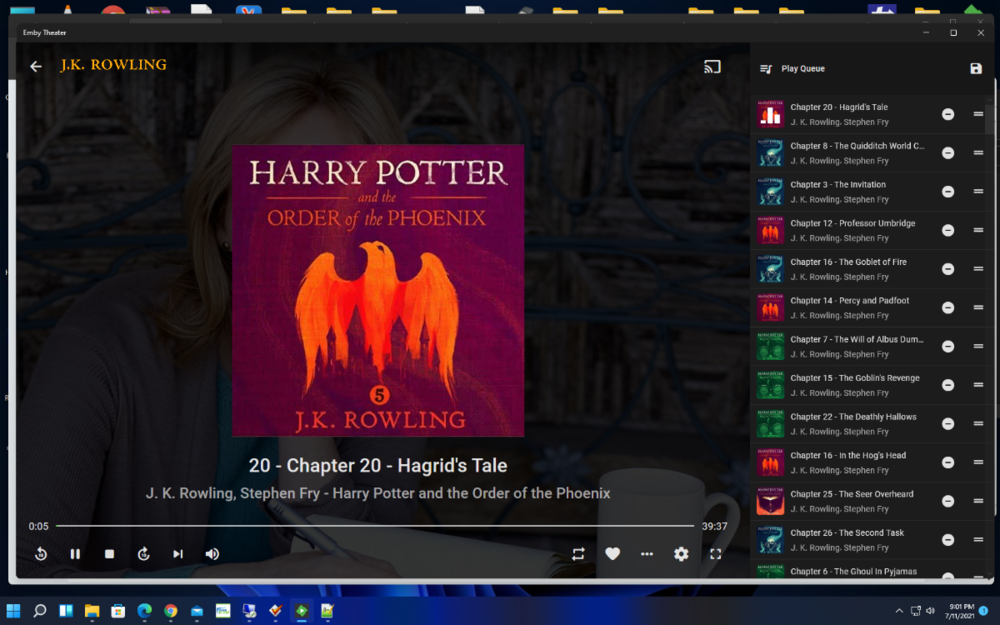Viewport: 1000px width, 625px height.
Task: Toggle the favorite heart icon
Action: point(612,554)
